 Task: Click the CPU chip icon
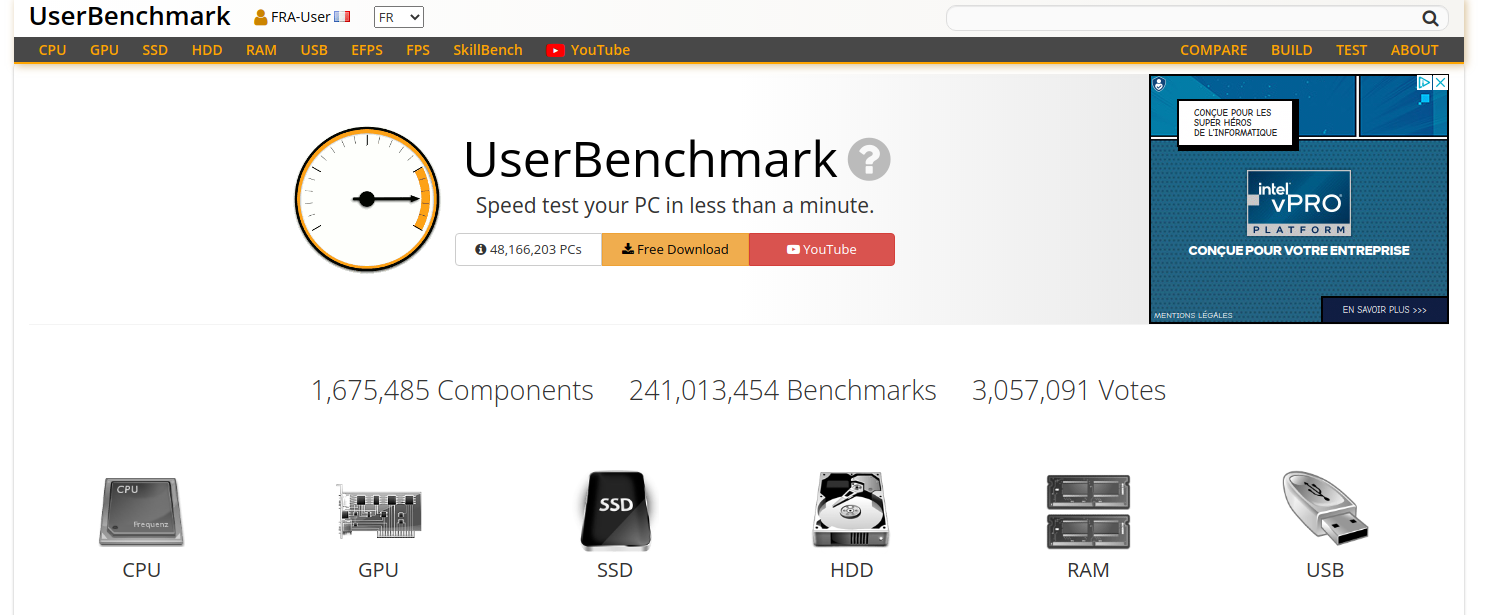pos(141,512)
